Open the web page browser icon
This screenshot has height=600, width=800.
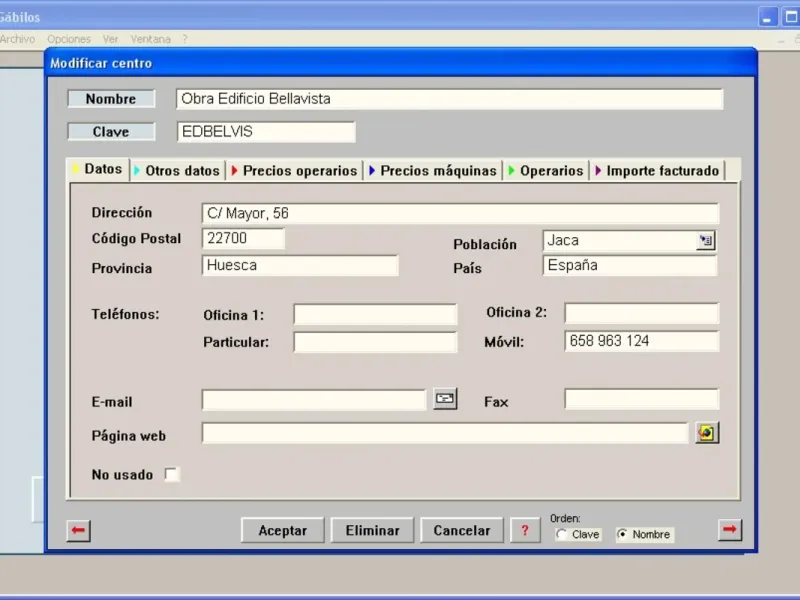click(x=707, y=433)
